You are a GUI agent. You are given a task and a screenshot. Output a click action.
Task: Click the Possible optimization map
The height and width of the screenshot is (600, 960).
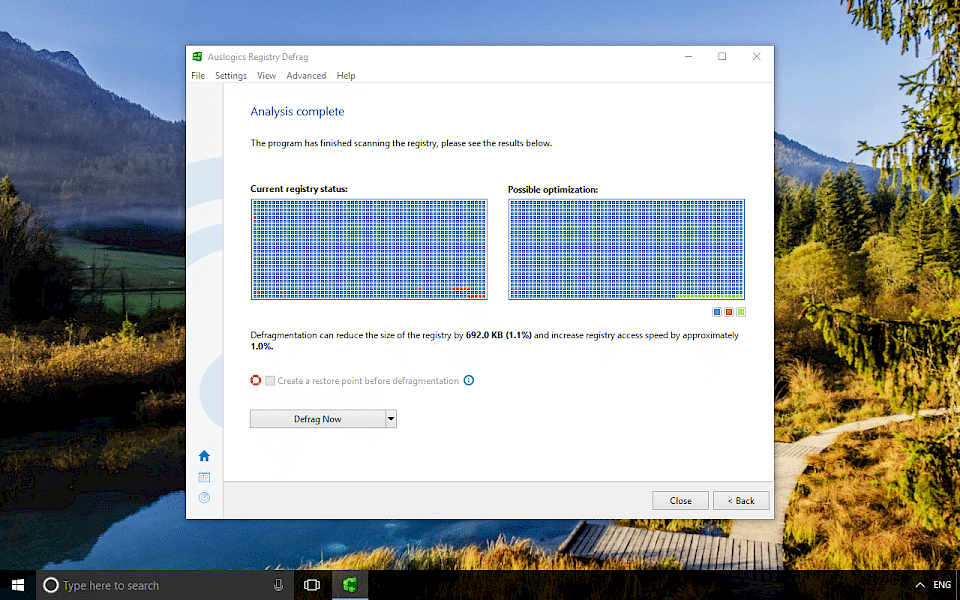[626, 249]
